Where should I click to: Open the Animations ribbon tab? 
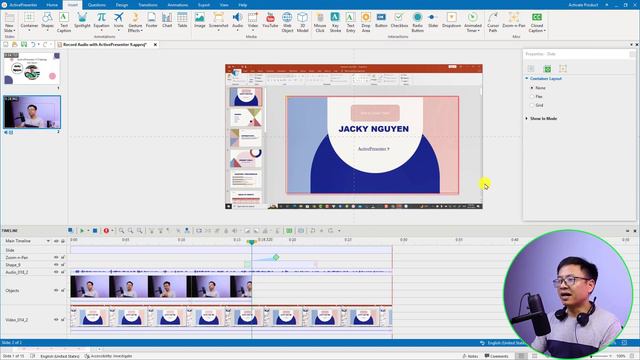178,5
